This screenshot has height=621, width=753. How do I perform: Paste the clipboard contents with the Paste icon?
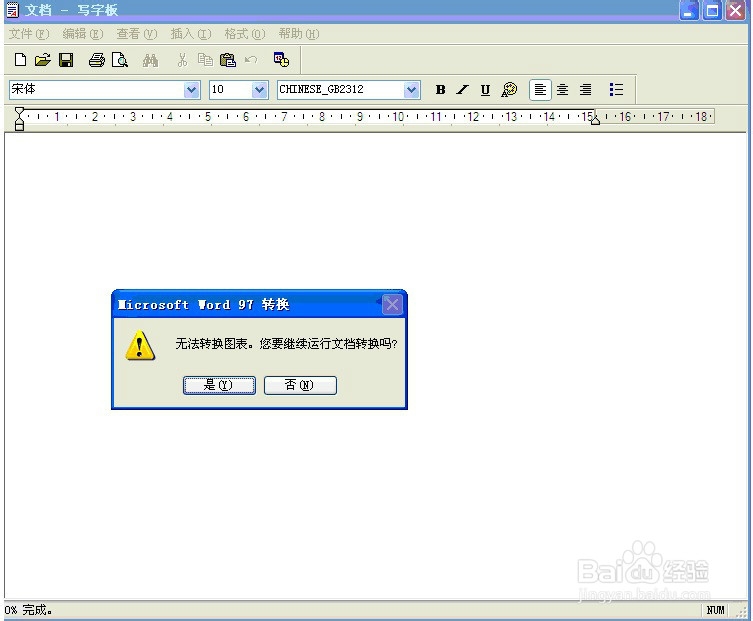[228, 60]
